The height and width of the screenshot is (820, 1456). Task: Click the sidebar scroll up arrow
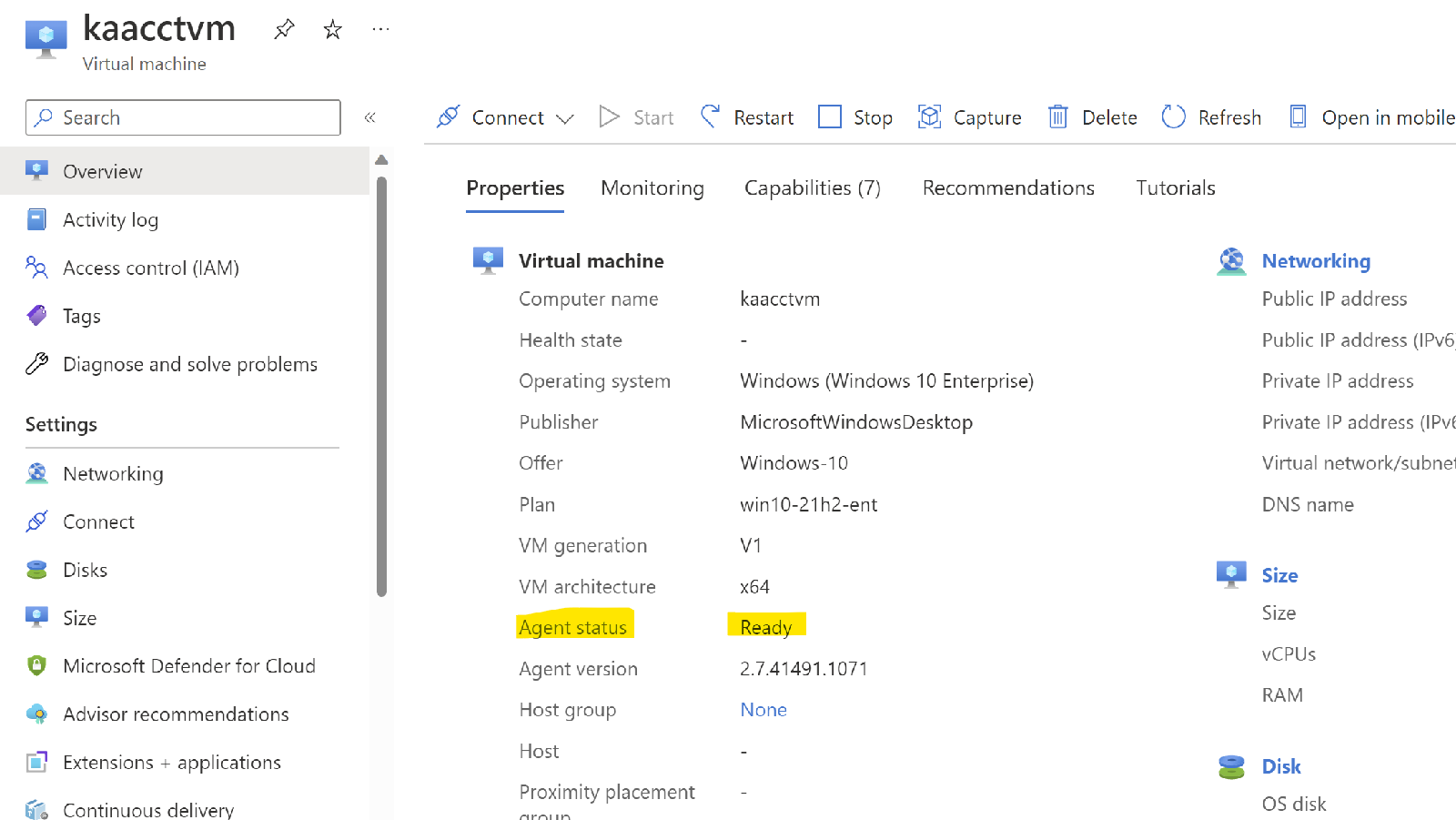(x=381, y=159)
